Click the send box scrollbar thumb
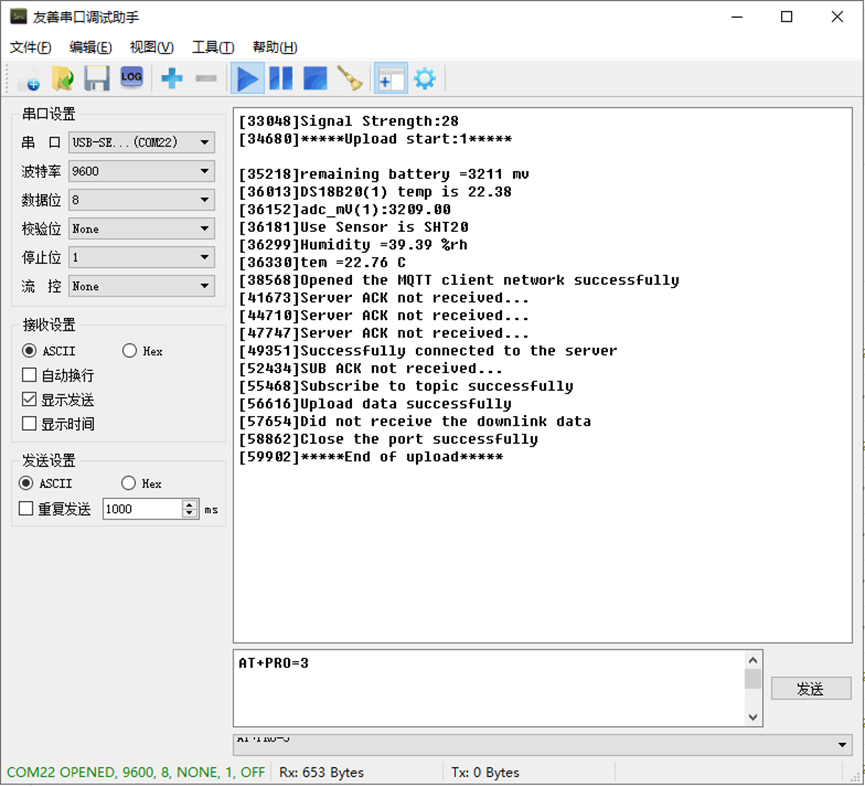The height and width of the screenshot is (787, 865). (752, 679)
